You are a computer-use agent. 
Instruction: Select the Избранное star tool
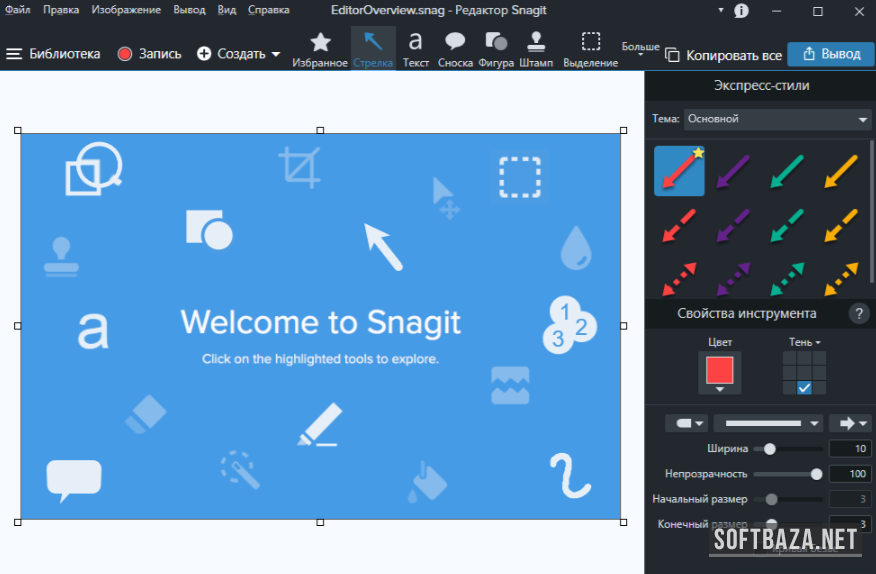point(320,49)
